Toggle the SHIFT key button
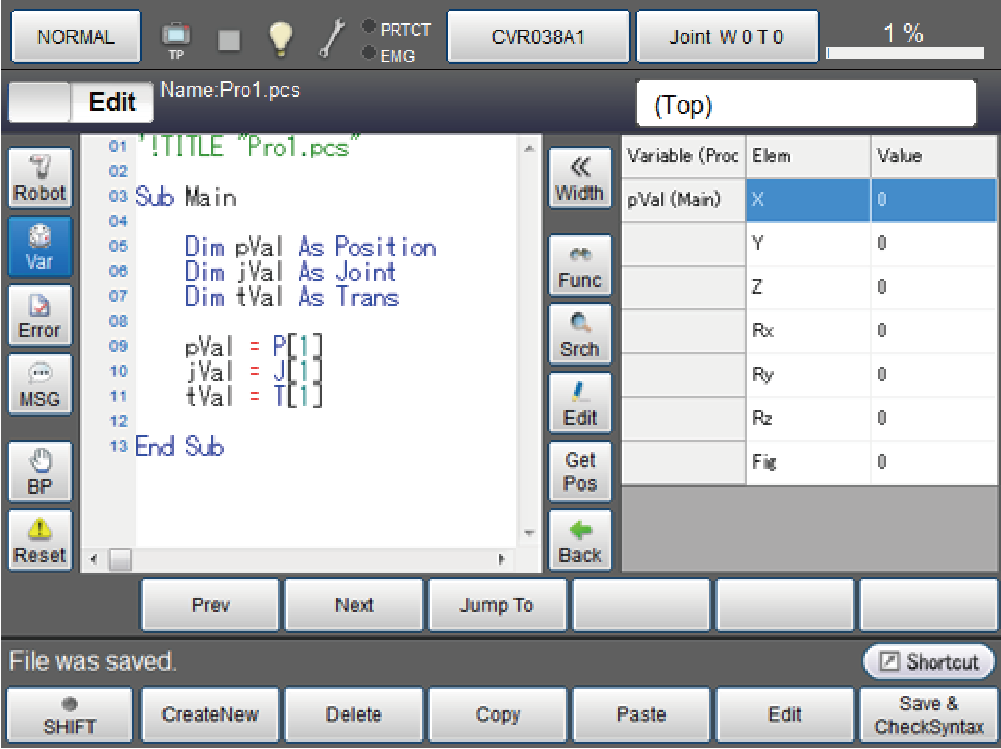This screenshot has width=1001, height=749. [x=69, y=715]
